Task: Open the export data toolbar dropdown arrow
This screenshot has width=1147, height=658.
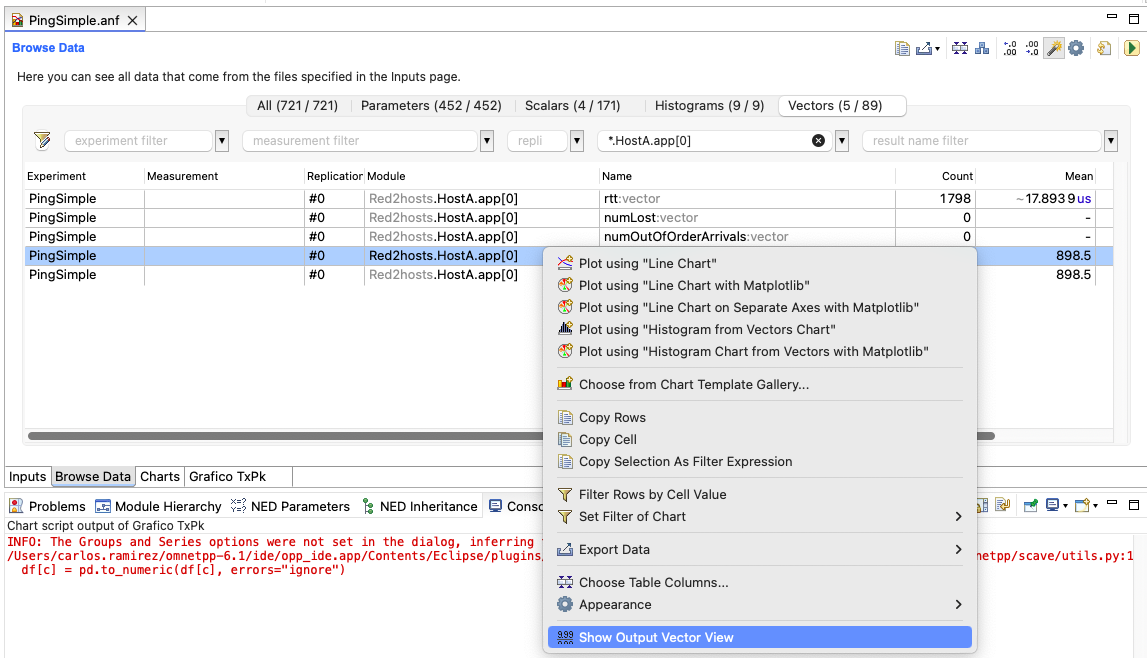Action: (937, 49)
